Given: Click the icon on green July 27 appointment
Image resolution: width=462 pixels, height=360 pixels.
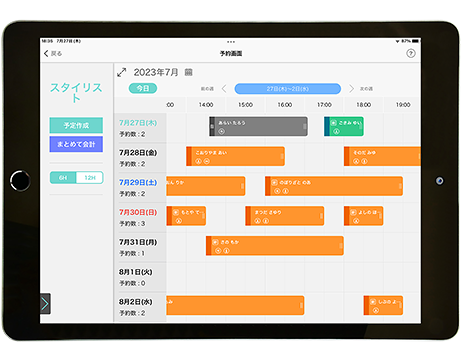Looking at the screenshot, I should tap(336, 131).
